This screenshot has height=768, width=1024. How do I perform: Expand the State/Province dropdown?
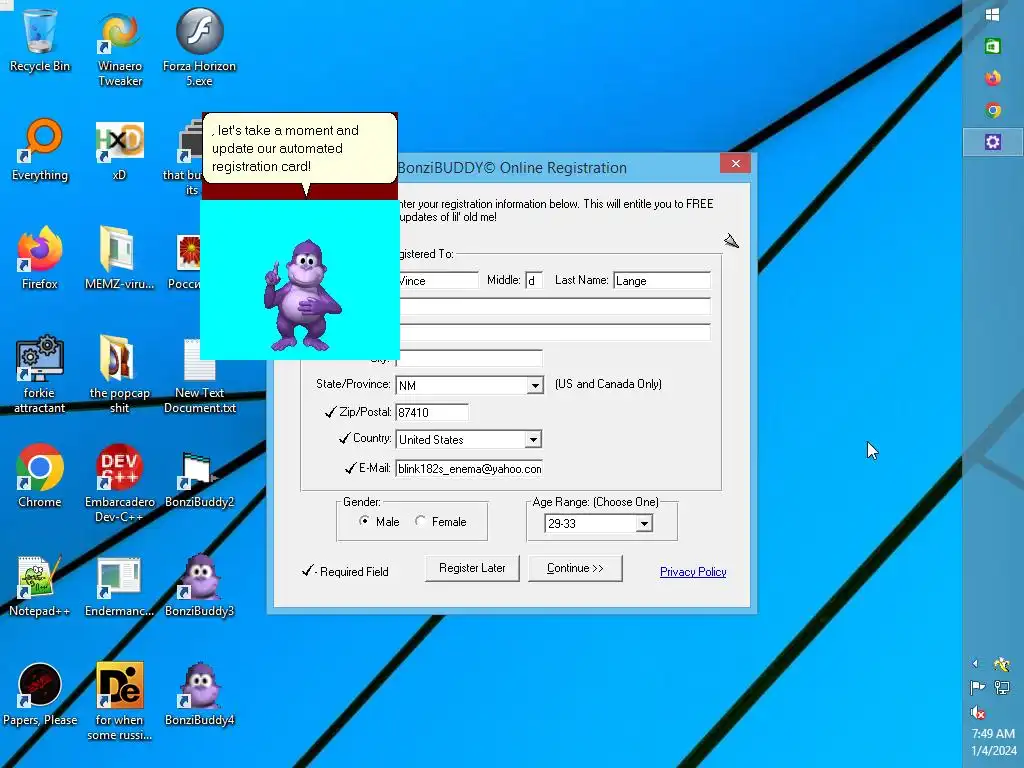point(535,385)
